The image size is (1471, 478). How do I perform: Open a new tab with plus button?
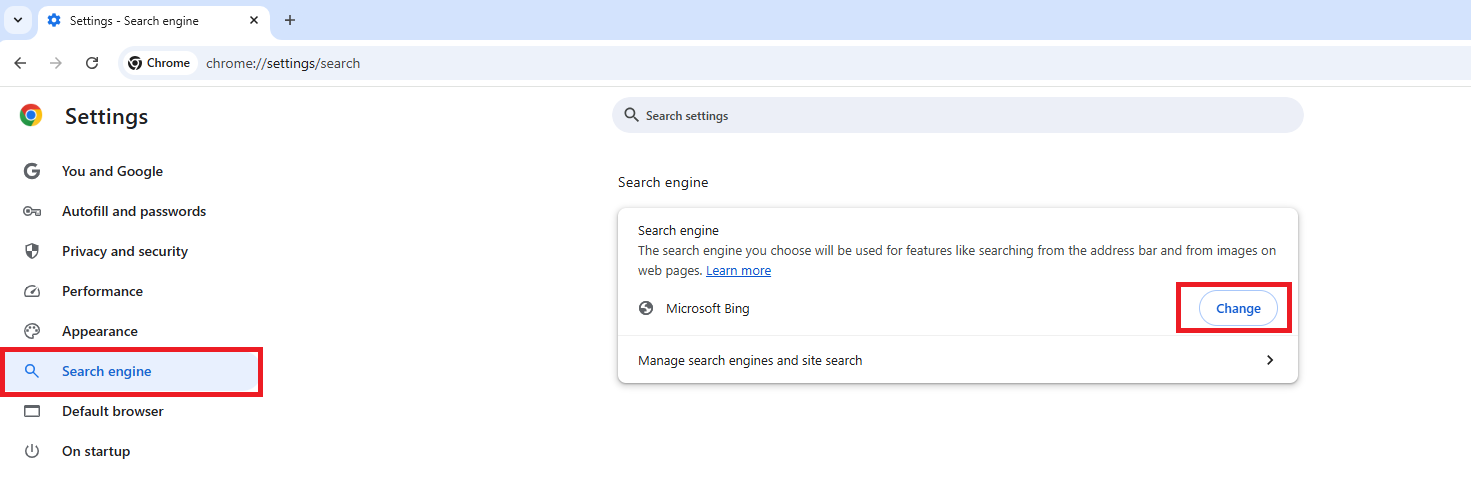[x=290, y=20]
